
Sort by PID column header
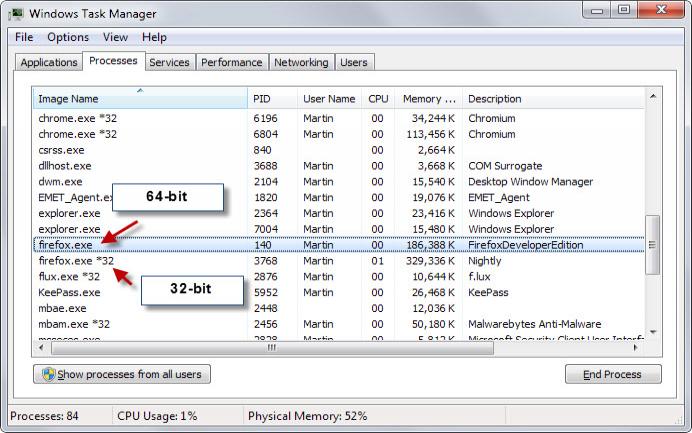[x=272, y=98]
